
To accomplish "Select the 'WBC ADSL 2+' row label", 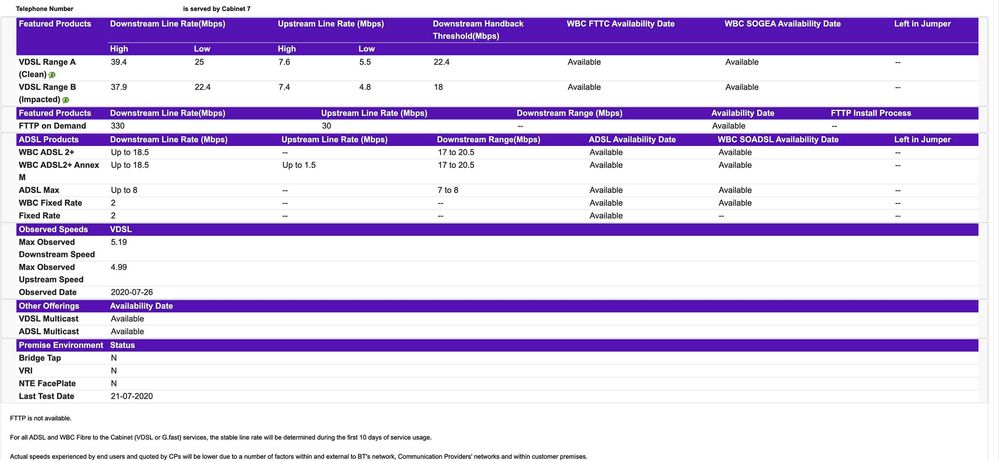I will coord(47,152).
